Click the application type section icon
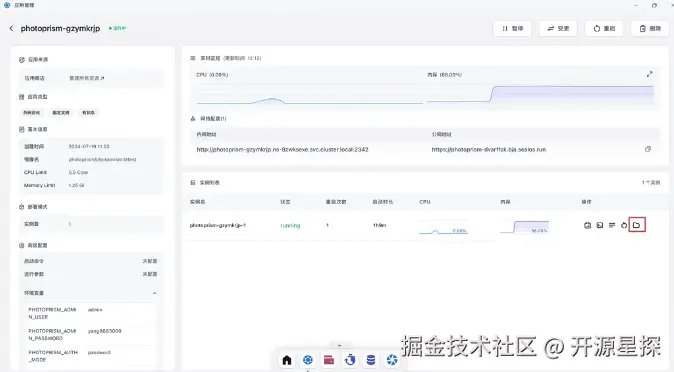 coord(21,97)
